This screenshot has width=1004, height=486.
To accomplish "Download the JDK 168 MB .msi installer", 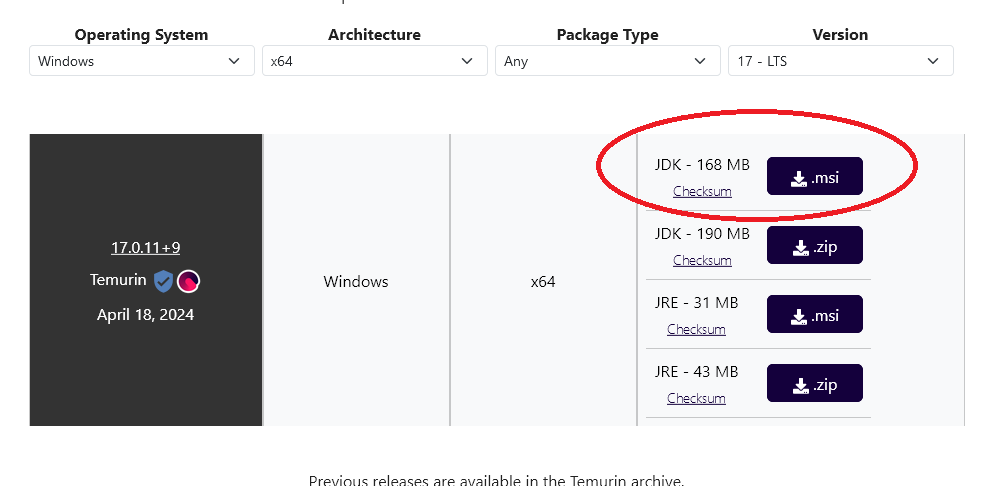I will tap(814, 176).
